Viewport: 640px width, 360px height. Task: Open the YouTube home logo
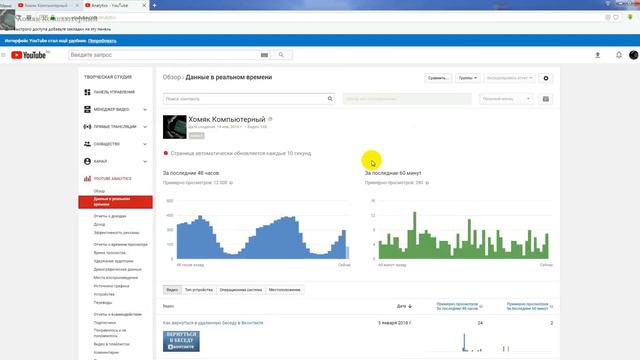click(x=29, y=55)
